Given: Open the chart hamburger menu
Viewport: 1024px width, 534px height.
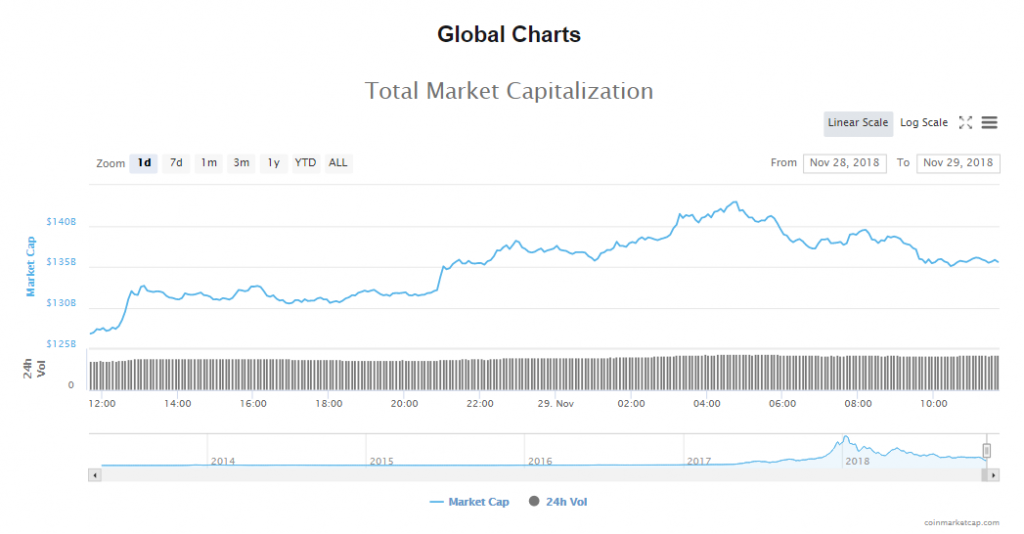Looking at the screenshot, I should point(989,123).
